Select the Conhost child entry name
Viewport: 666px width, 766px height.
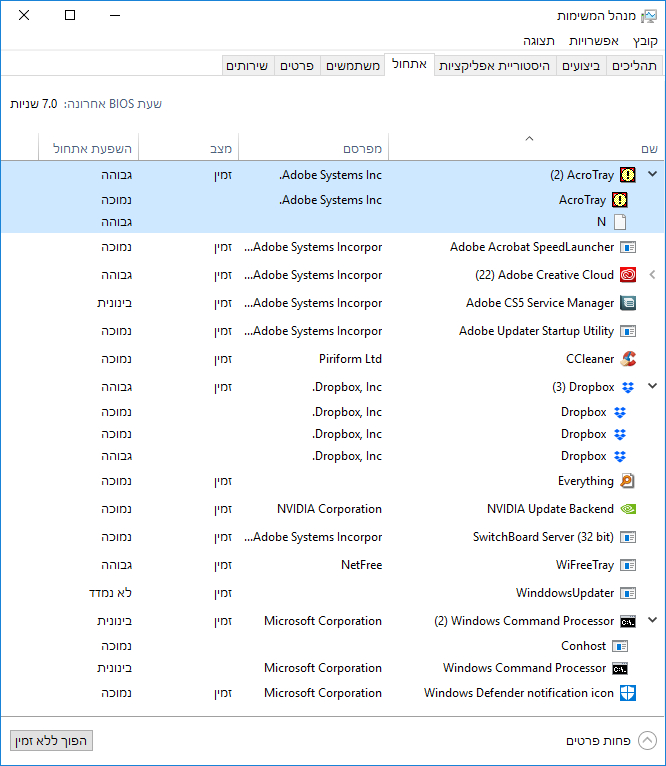point(583,646)
